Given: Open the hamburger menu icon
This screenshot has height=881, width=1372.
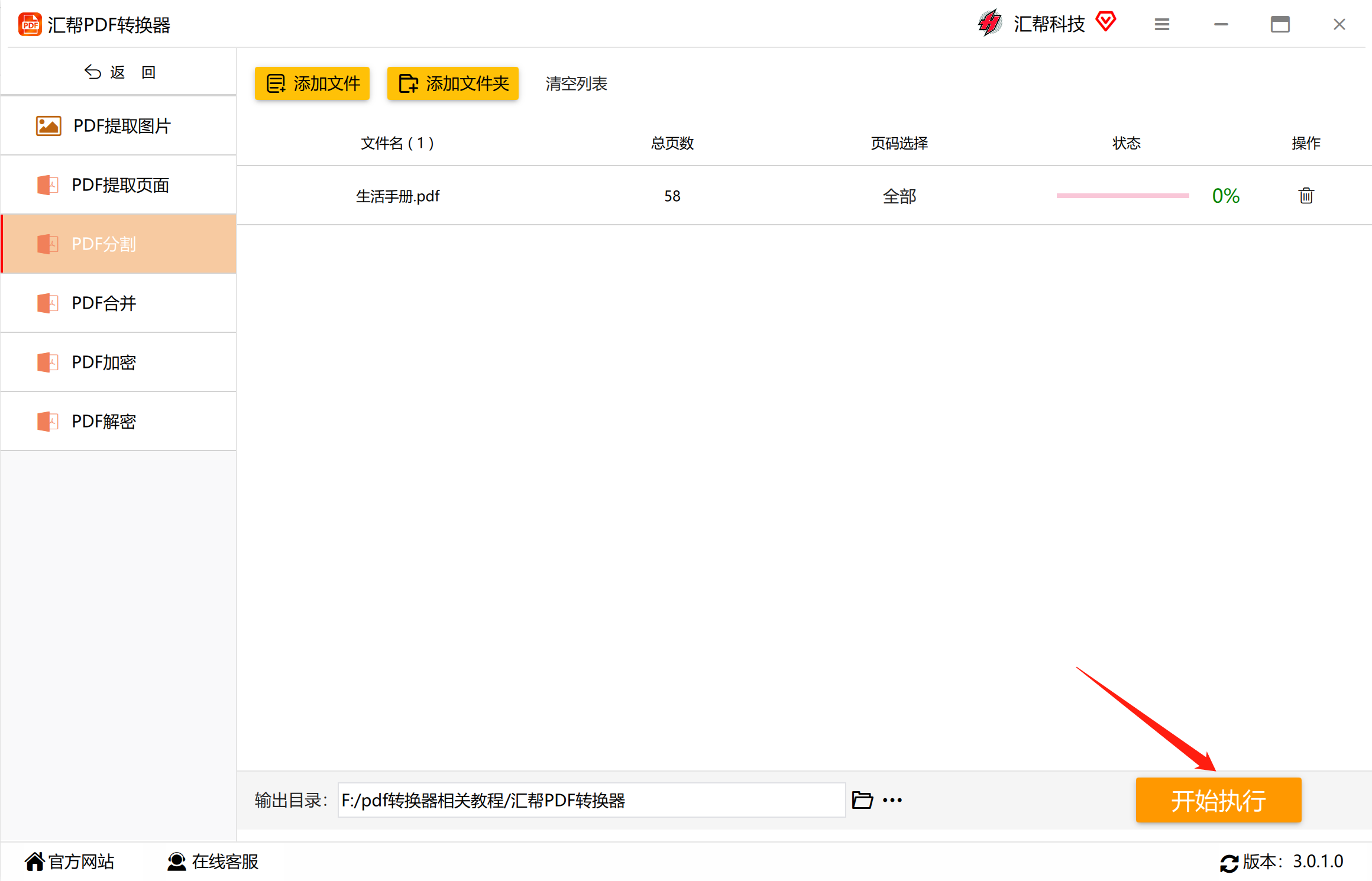Looking at the screenshot, I should 1162,24.
